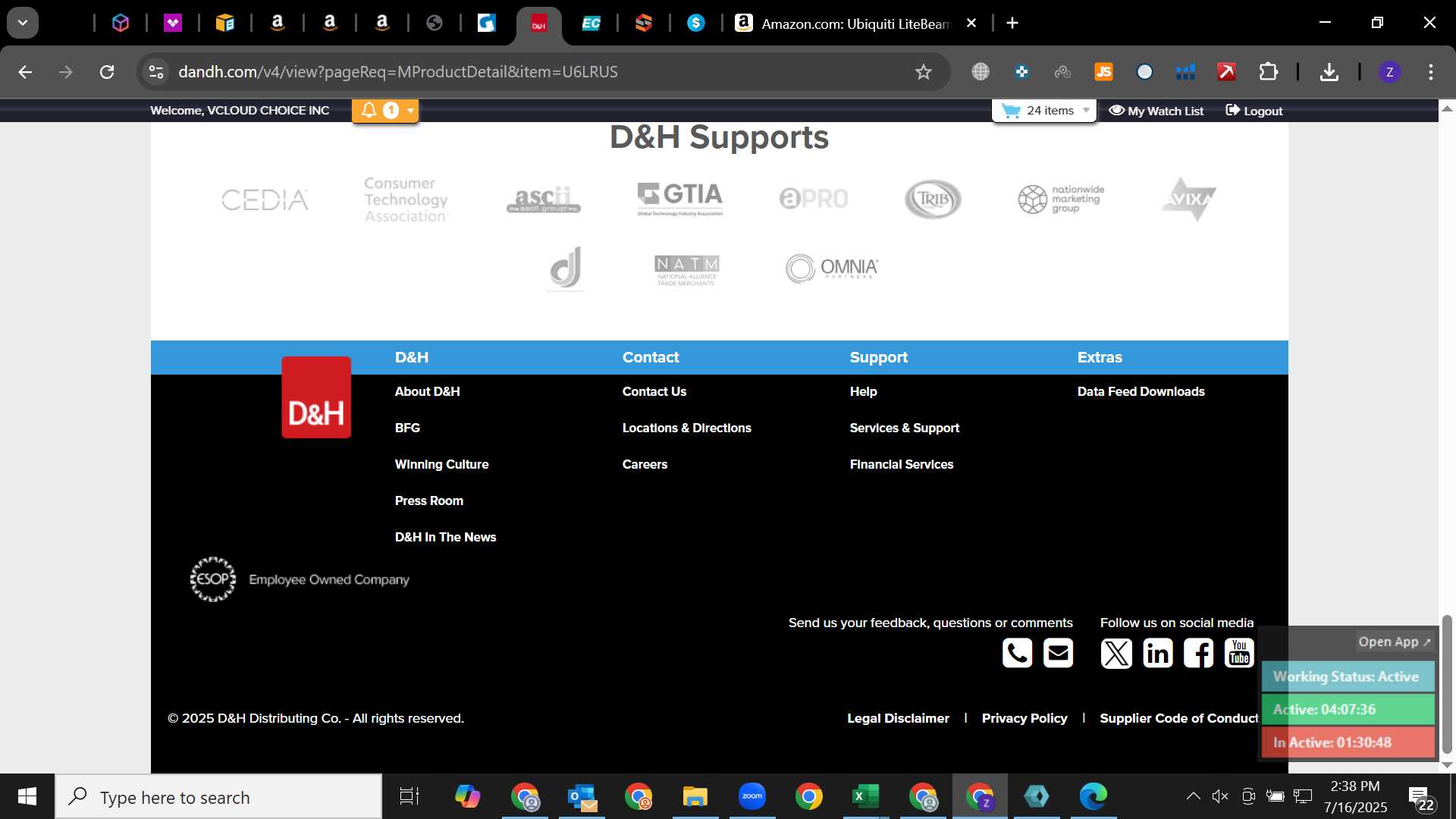This screenshot has width=1456, height=819.
Task: Show hidden system tray icons
Action: tap(1193, 796)
